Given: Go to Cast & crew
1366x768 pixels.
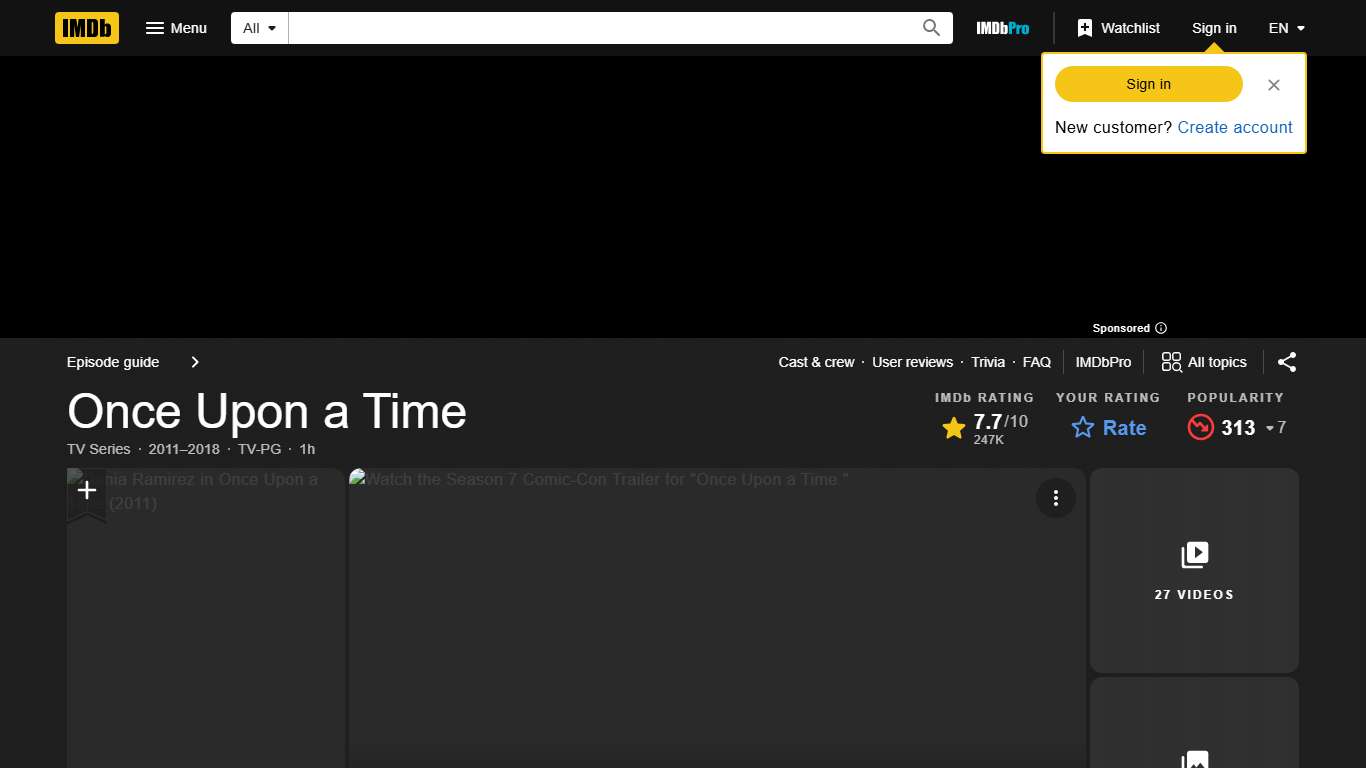Looking at the screenshot, I should coord(816,362).
